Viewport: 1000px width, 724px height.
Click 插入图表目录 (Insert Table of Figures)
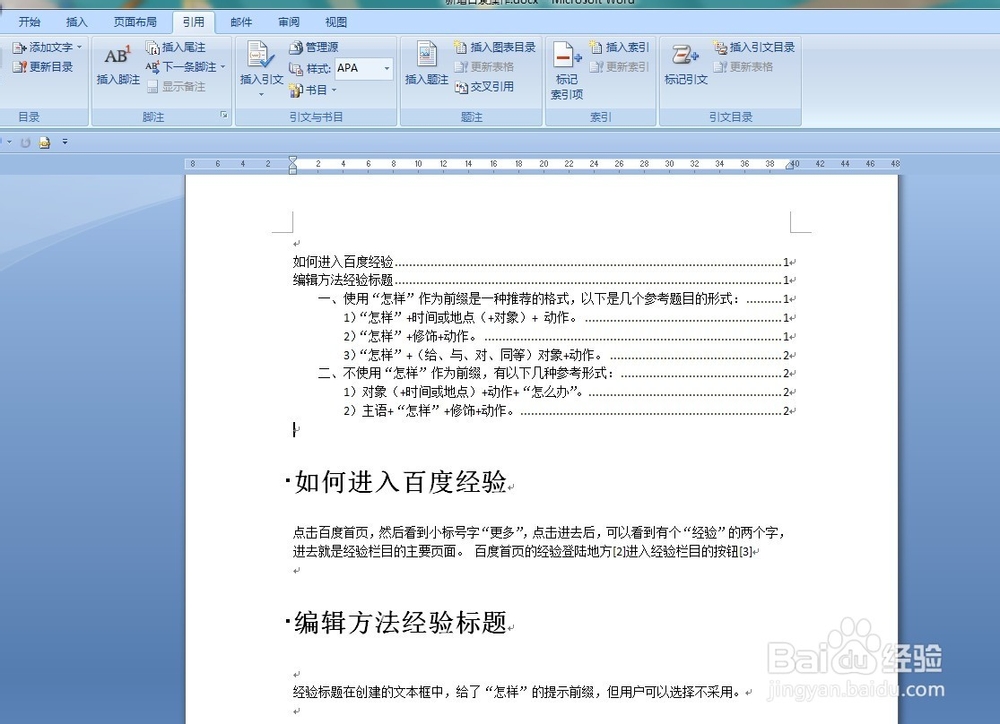[495, 47]
